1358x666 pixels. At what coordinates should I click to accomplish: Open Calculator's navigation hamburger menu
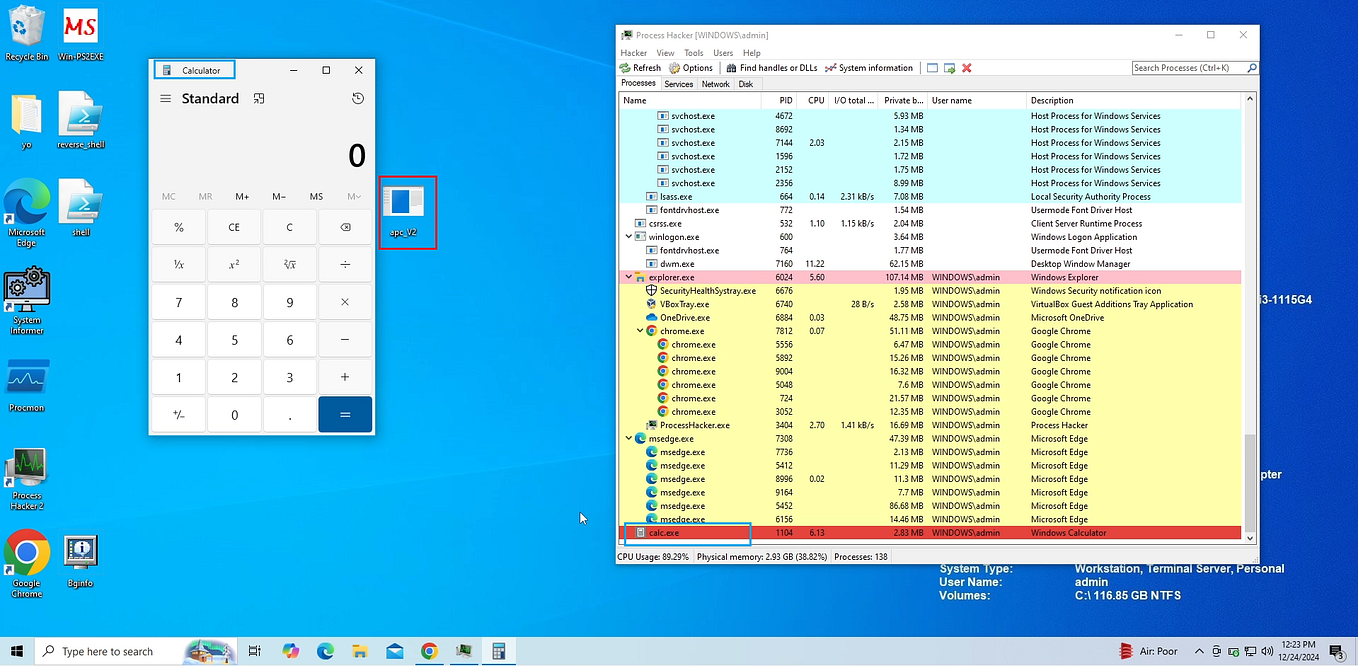[x=165, y=98]
